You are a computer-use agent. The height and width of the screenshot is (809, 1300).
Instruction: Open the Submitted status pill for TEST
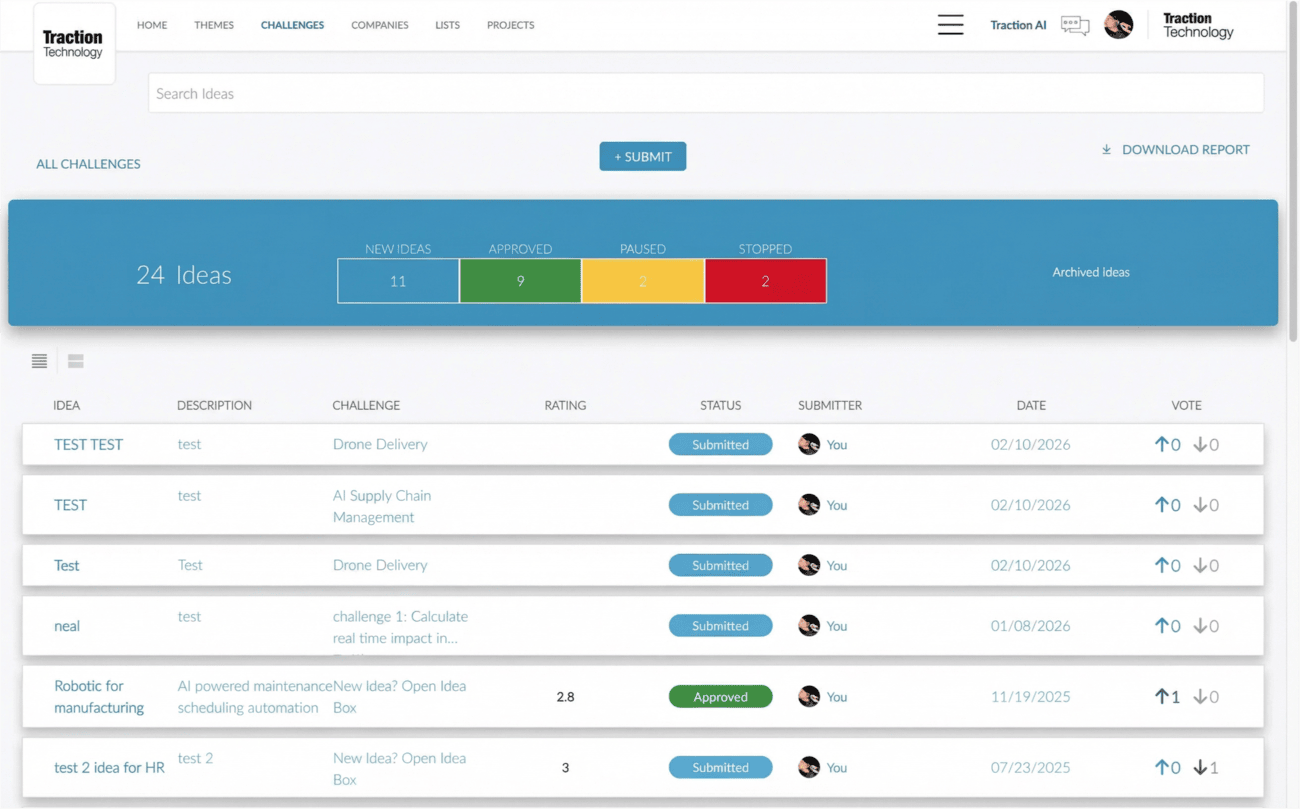coord(720,504)
